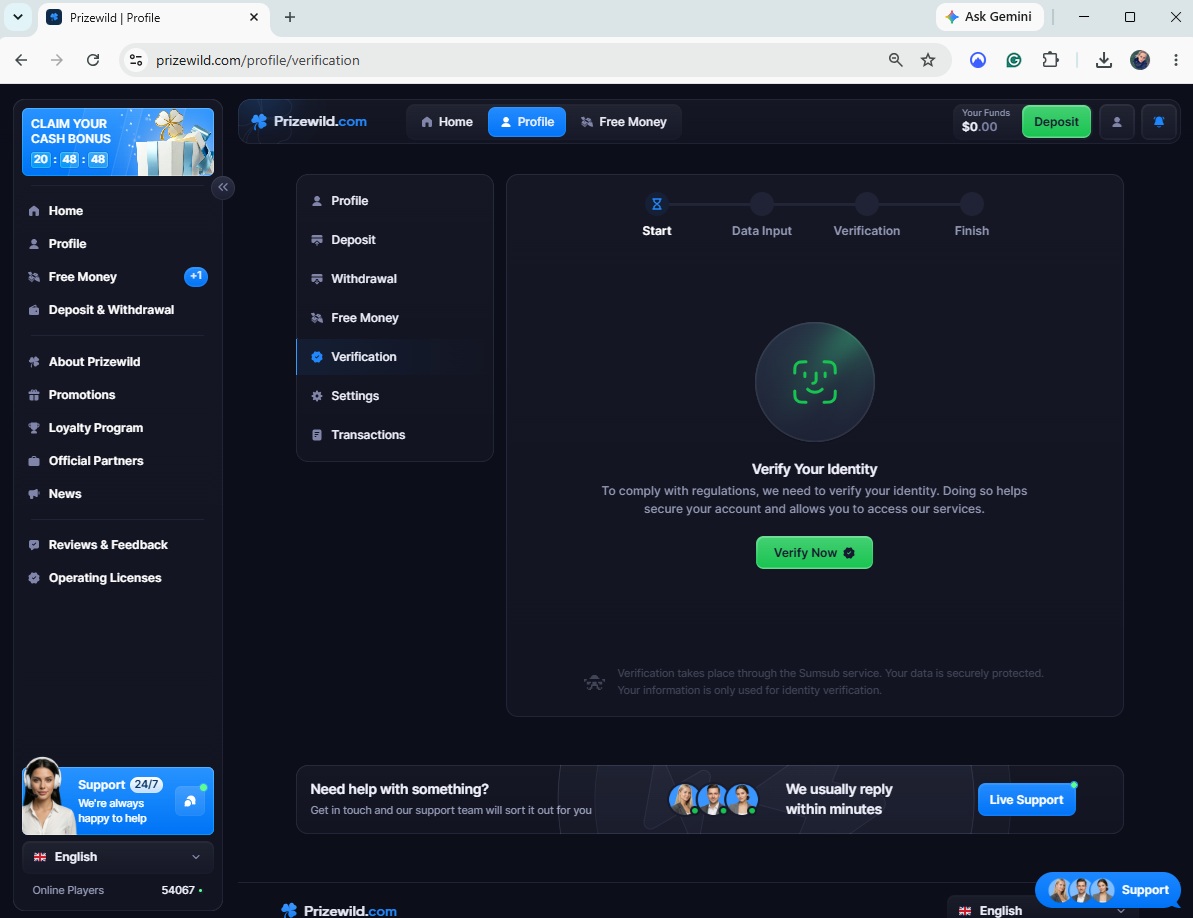Click the Data Input step marker
The width and height of the screenshot is (1193, 918).
coord(762,204)
